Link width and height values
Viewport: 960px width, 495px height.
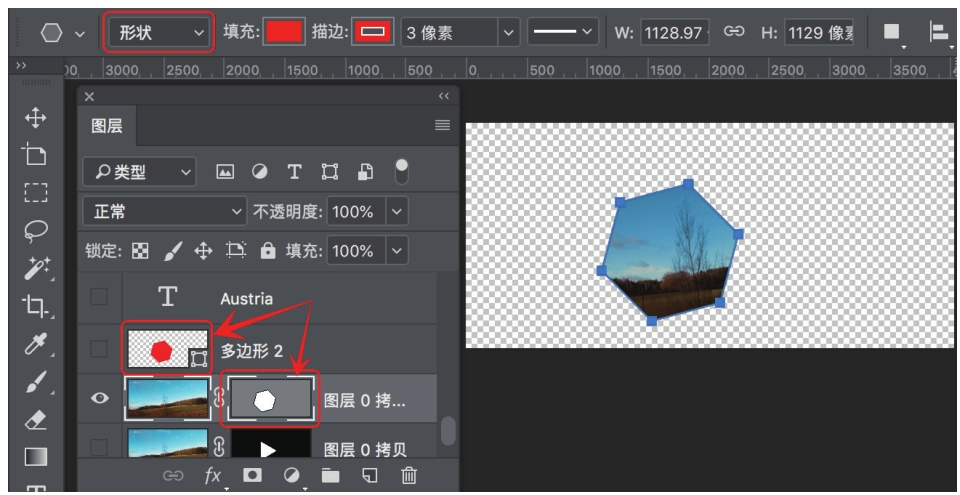(x=733, y=32)
